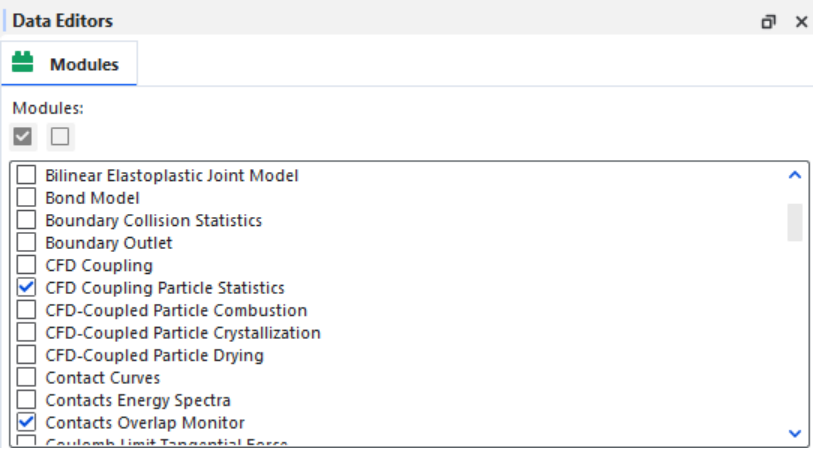Tick the CFD Coupling checkbox

coord(26,265)
